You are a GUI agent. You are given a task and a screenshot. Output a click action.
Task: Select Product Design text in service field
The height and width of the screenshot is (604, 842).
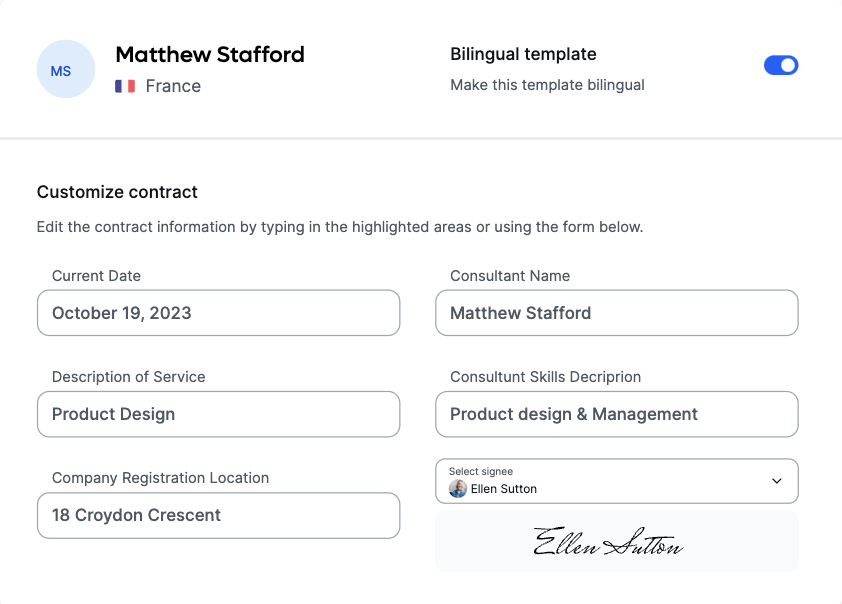(x=113, y=414)
